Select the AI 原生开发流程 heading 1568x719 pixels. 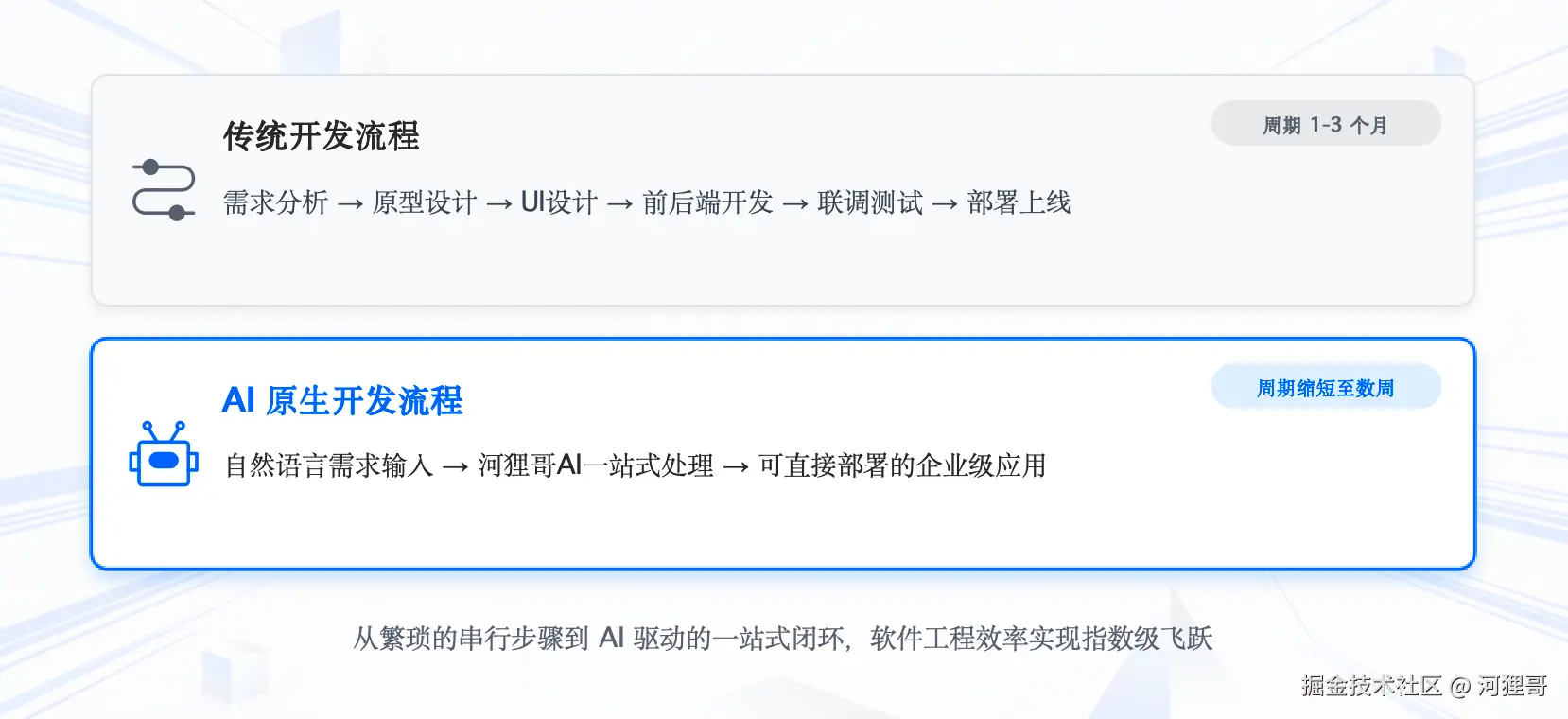click(x=342, y=400)
